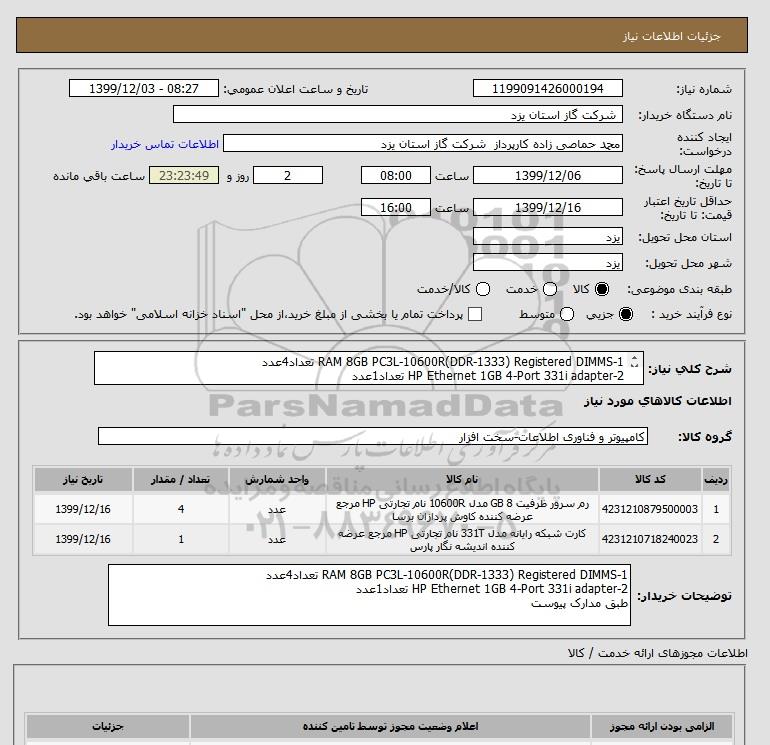Image resolution: width=770 pixels, height=745 pixels.
Task: Click the buyer notes text area
Action: tap(369, 595)
